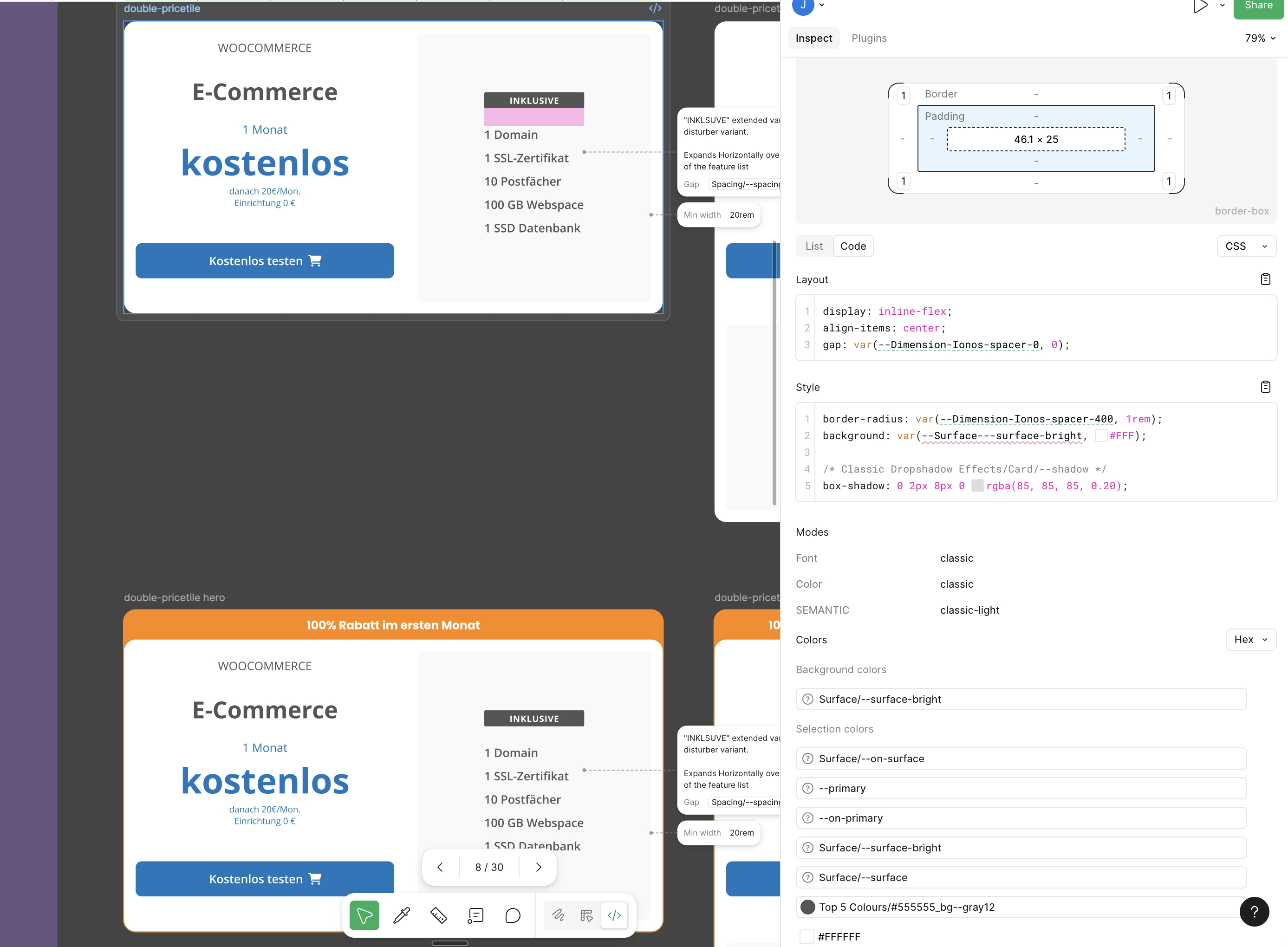Click the green Share button
The image size is (1288, 947).
1259,5
